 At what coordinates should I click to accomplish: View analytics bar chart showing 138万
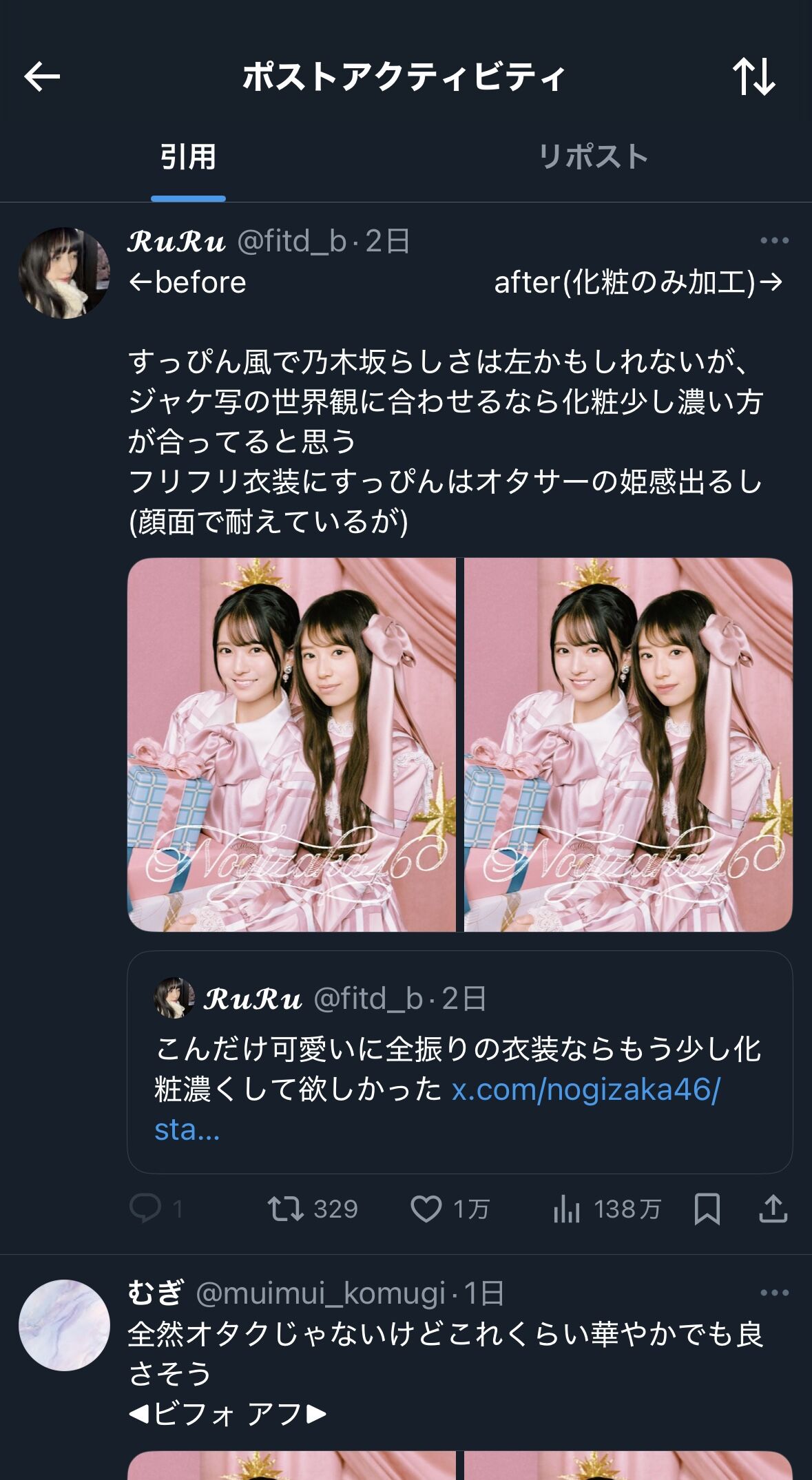[566, 1209]
